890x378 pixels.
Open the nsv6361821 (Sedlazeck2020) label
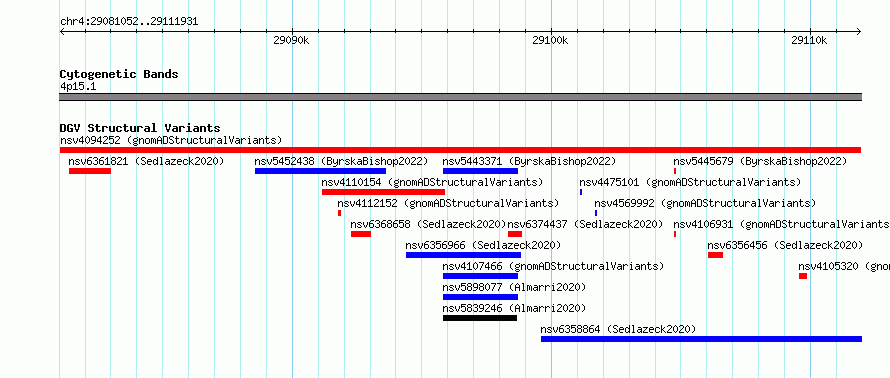[146, 161]
